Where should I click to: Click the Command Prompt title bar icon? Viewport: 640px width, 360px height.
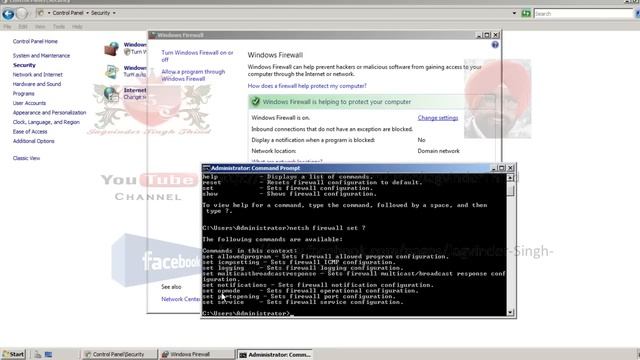(207, 168)
